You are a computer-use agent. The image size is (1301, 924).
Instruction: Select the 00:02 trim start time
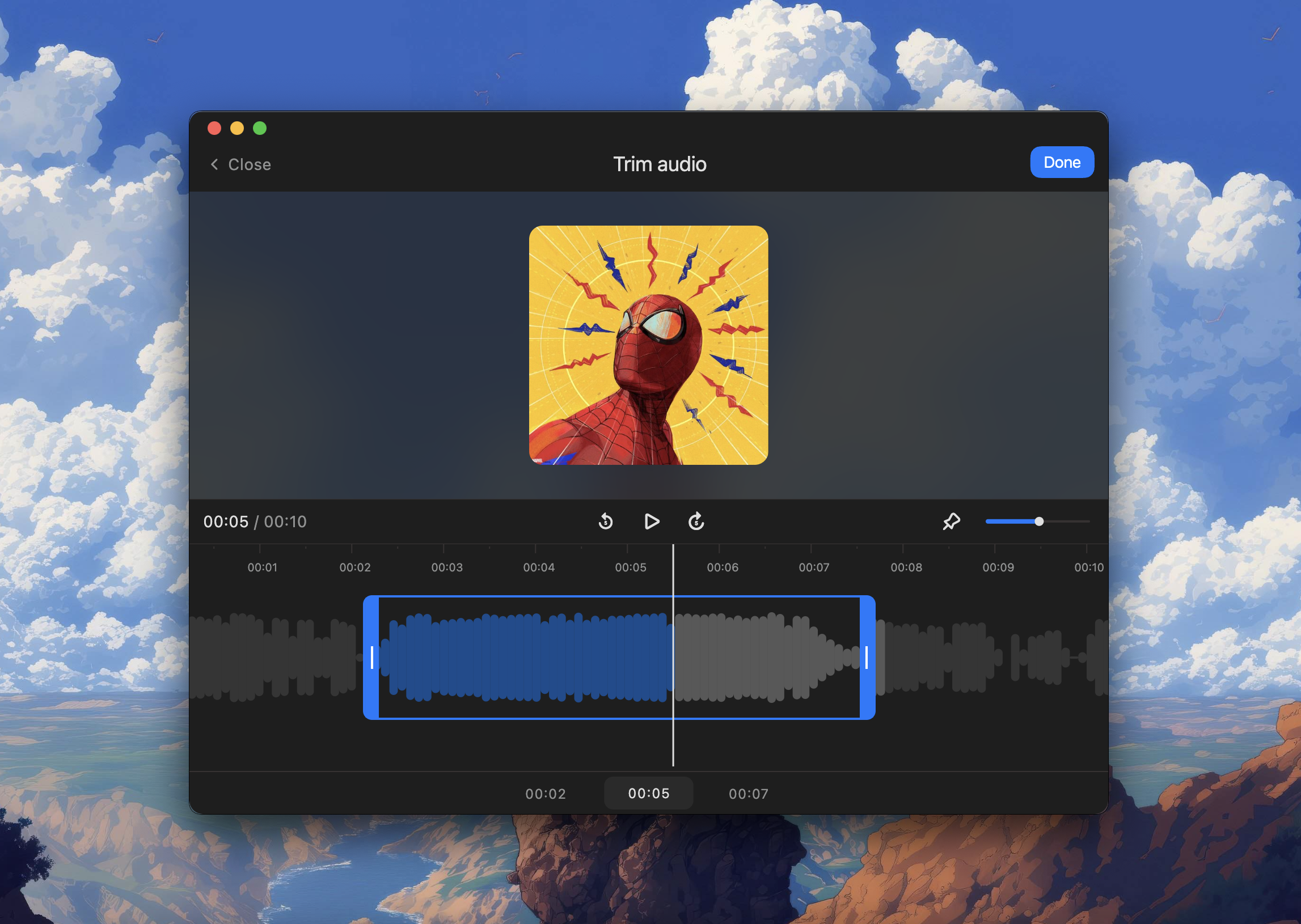[x=545, y=794]
